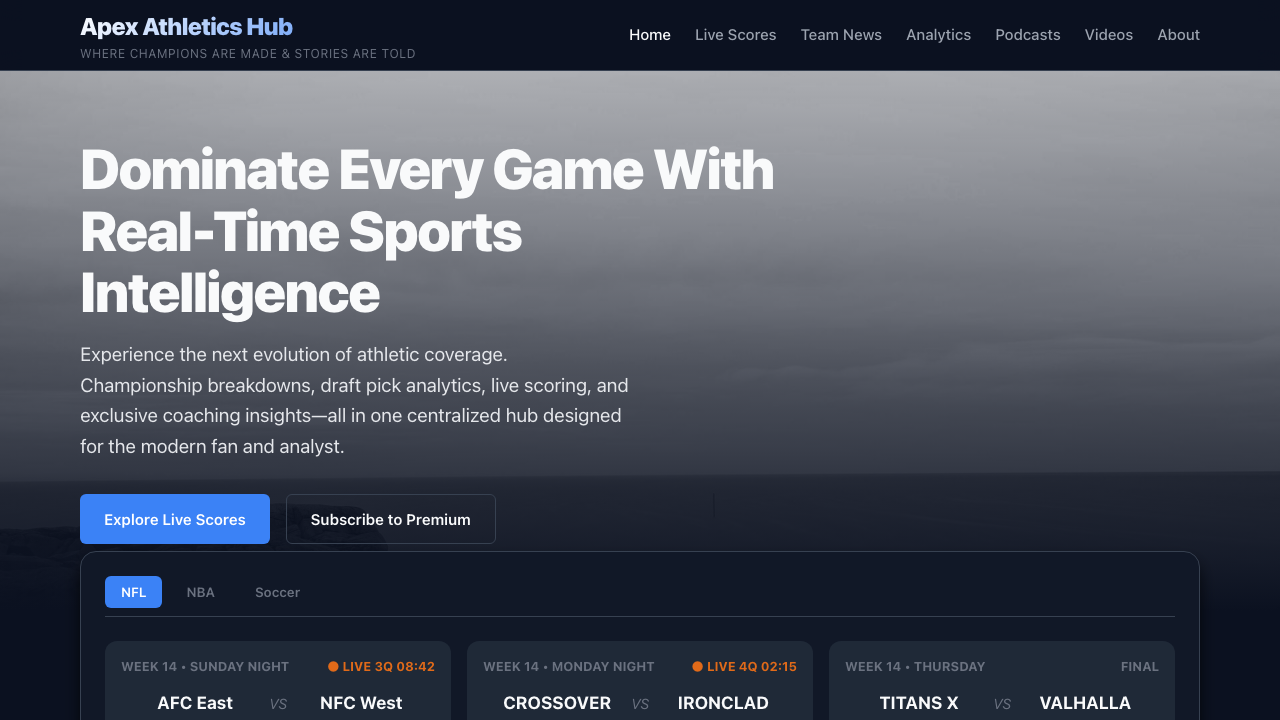This screenshot has width=1280, height=720.
Task: Click the Apex Athletics Hub logo
Action: click(186, 27)
